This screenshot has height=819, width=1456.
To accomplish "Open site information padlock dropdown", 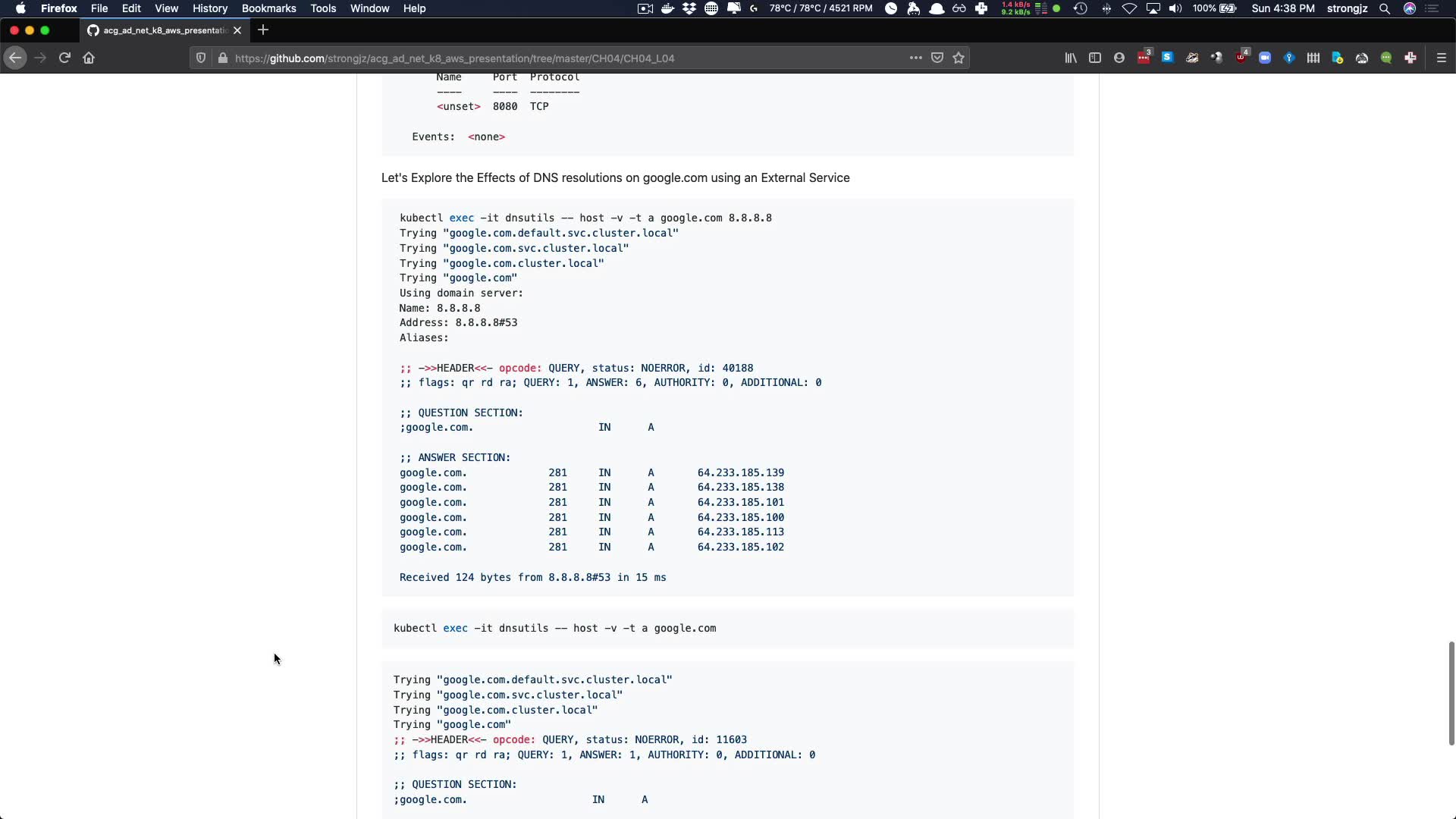I will (222, 58).
